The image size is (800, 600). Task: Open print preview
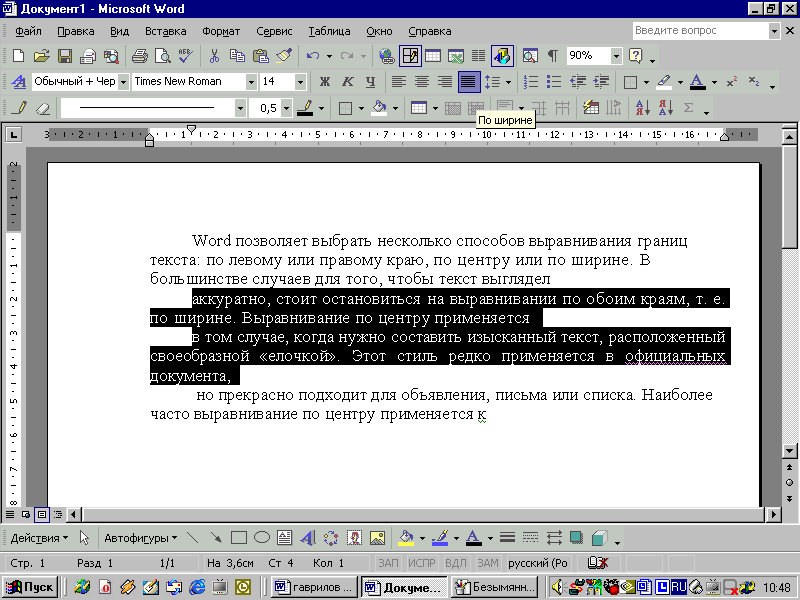tap(162, 56)
